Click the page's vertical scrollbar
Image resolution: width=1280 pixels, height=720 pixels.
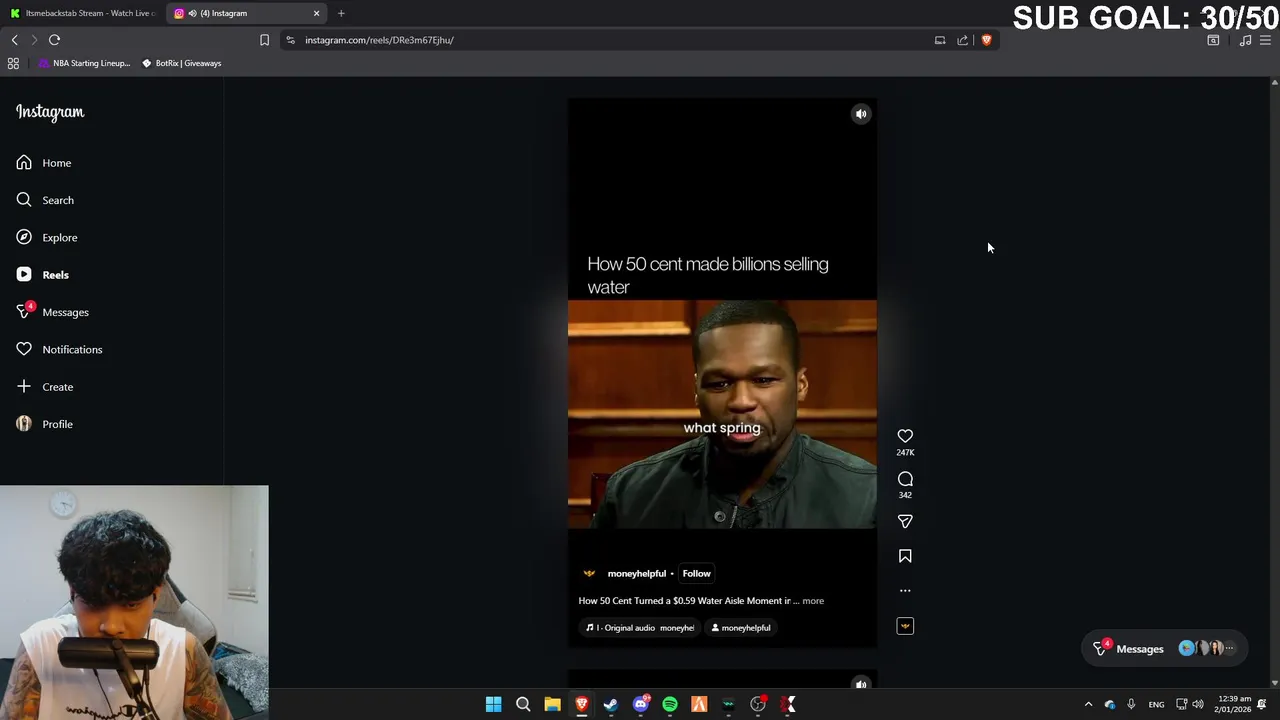[x=1274, y=380]
